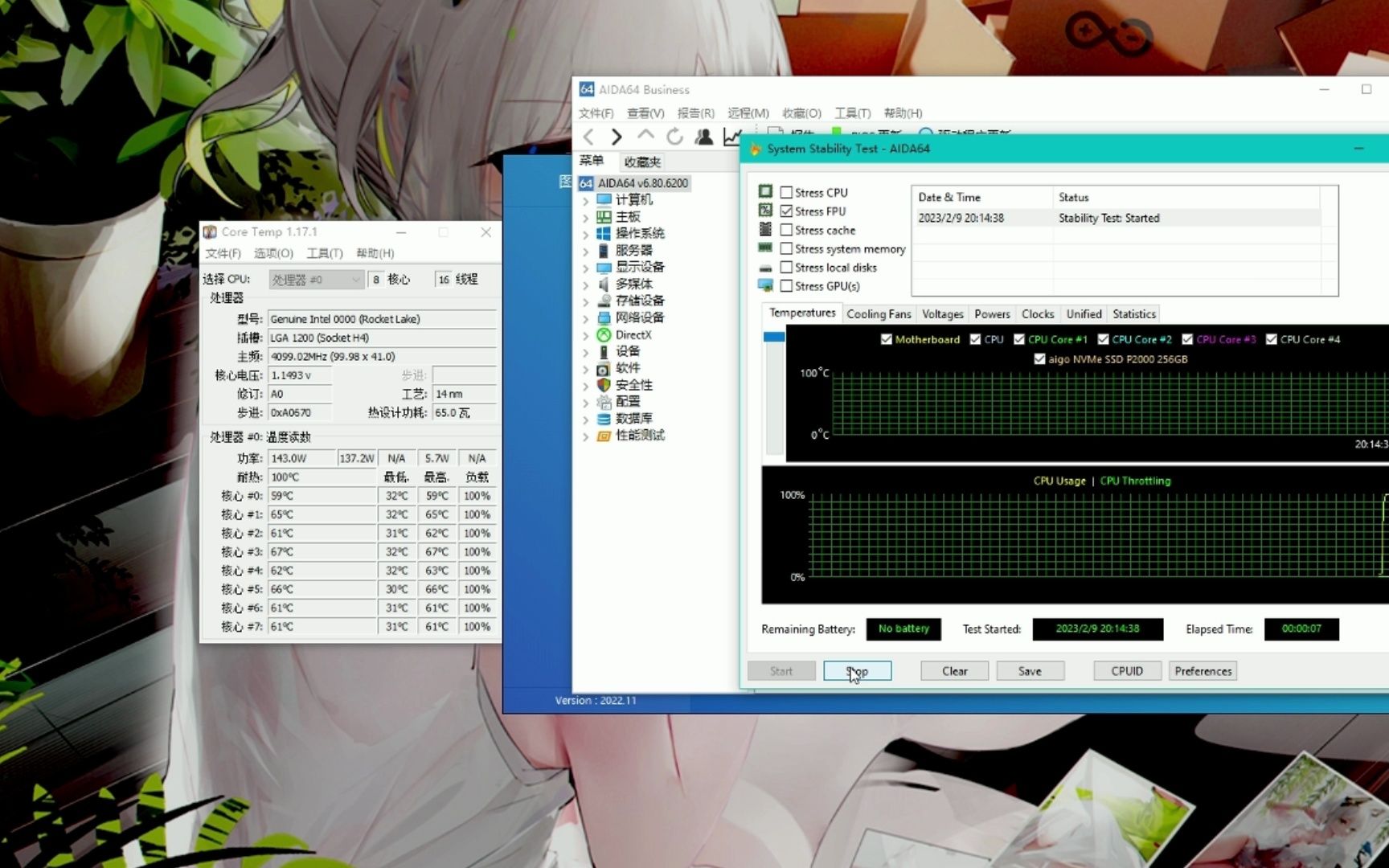1389x868 pixels.
Task: Switch to the 收藏夹 favorites tab
Action: [642, 162]
